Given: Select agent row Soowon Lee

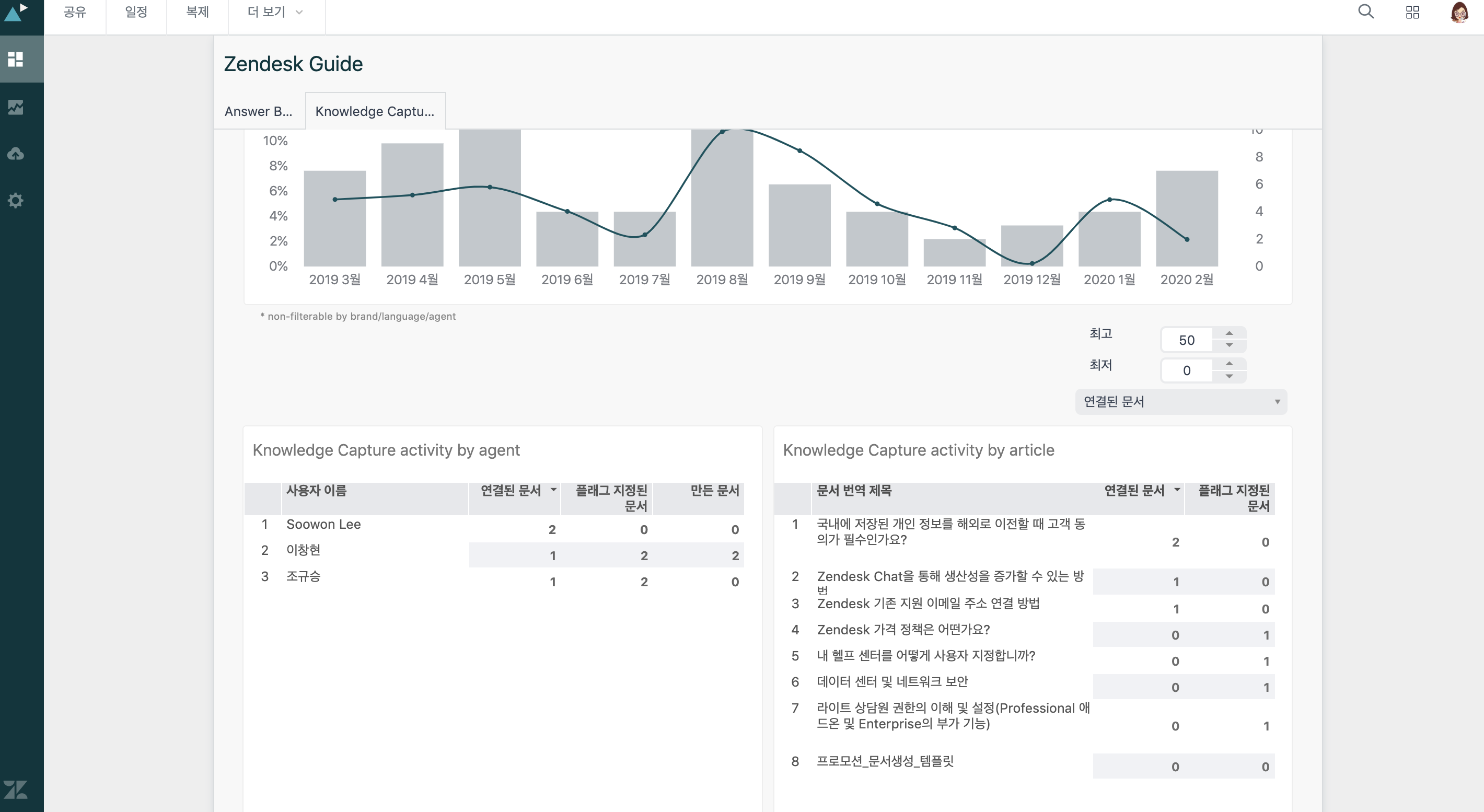Looking at the screenshot, I should (323, 525).
